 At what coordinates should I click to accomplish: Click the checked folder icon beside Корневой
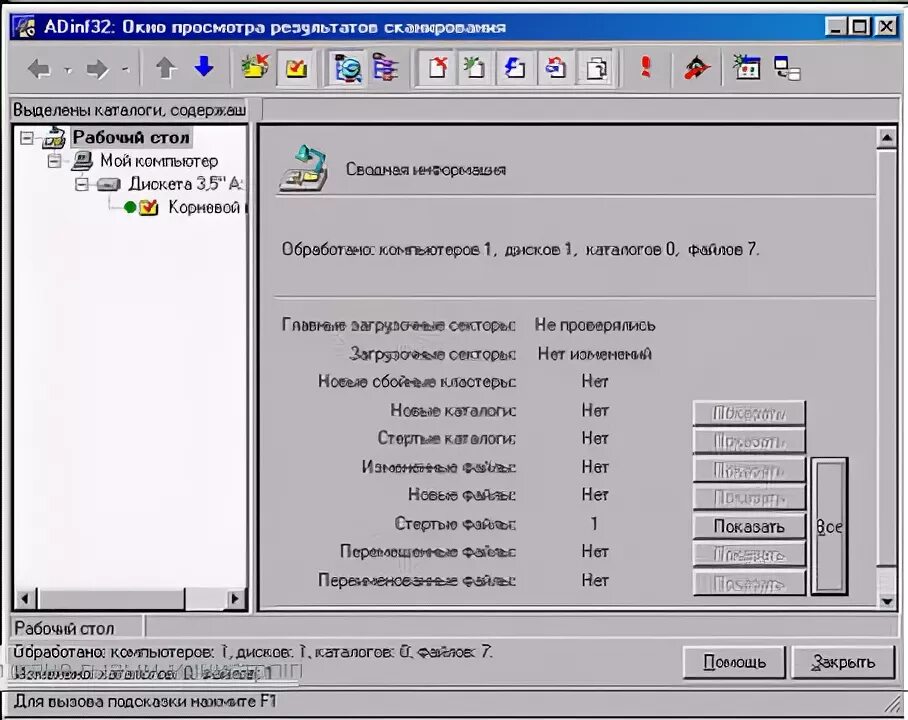148,207
